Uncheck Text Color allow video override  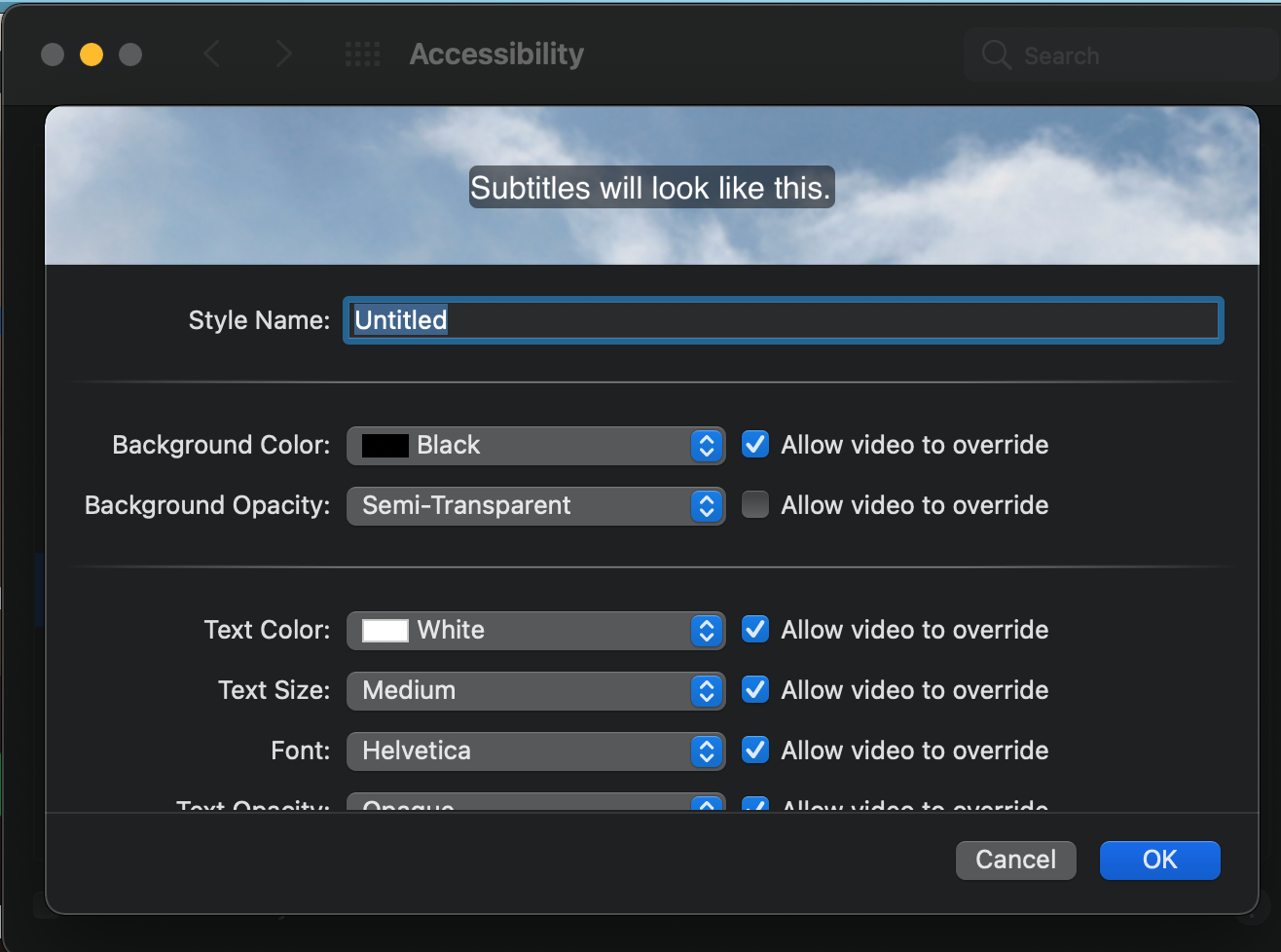[x=755, y=630]
